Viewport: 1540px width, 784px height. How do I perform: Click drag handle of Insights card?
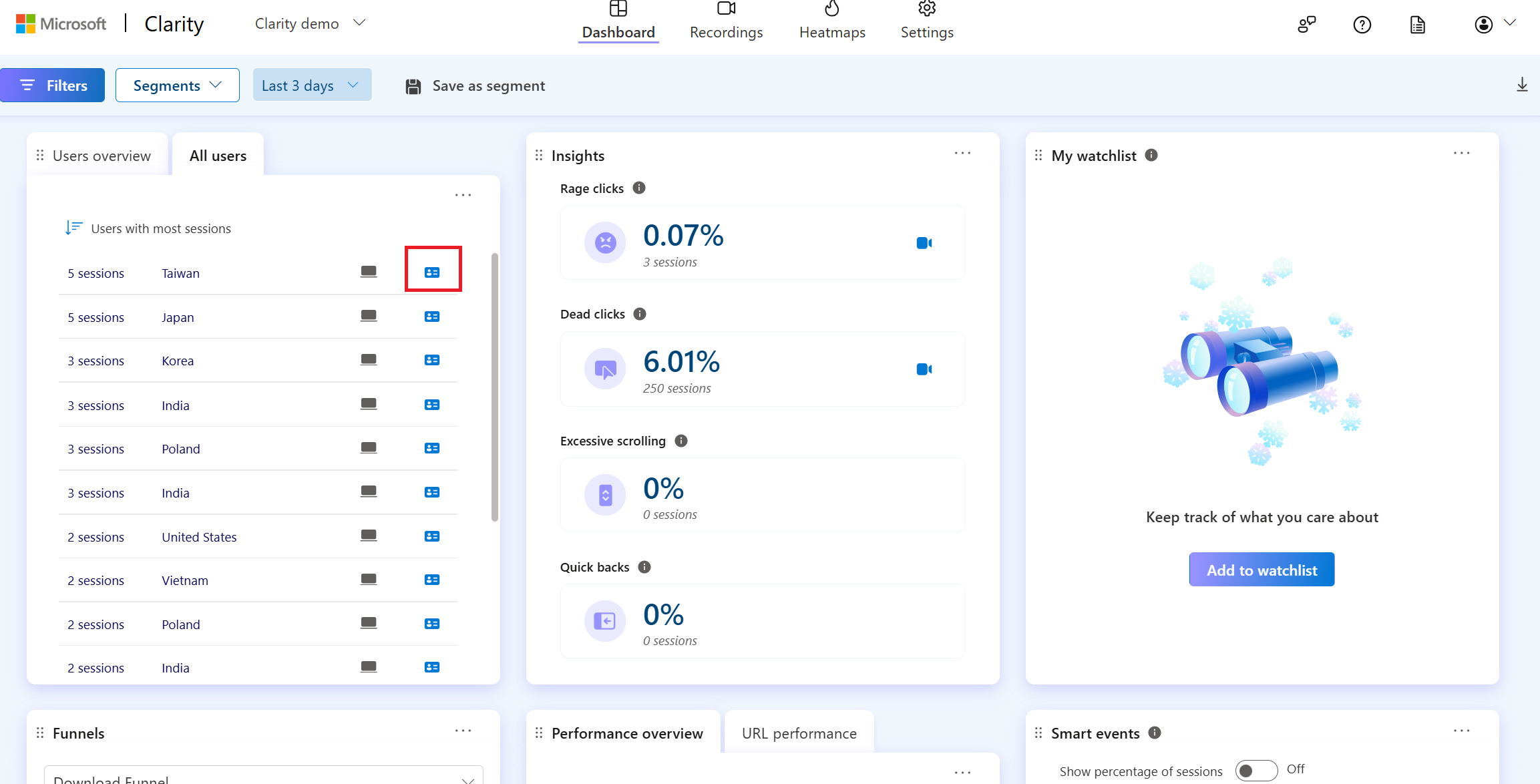point(539,155)
